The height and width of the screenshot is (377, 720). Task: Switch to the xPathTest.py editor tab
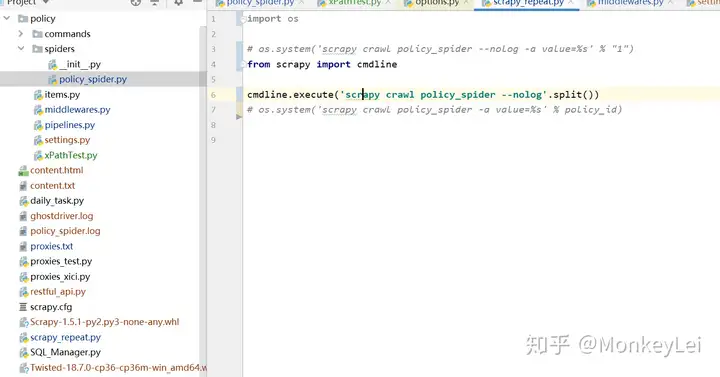[x=355, y=3]
